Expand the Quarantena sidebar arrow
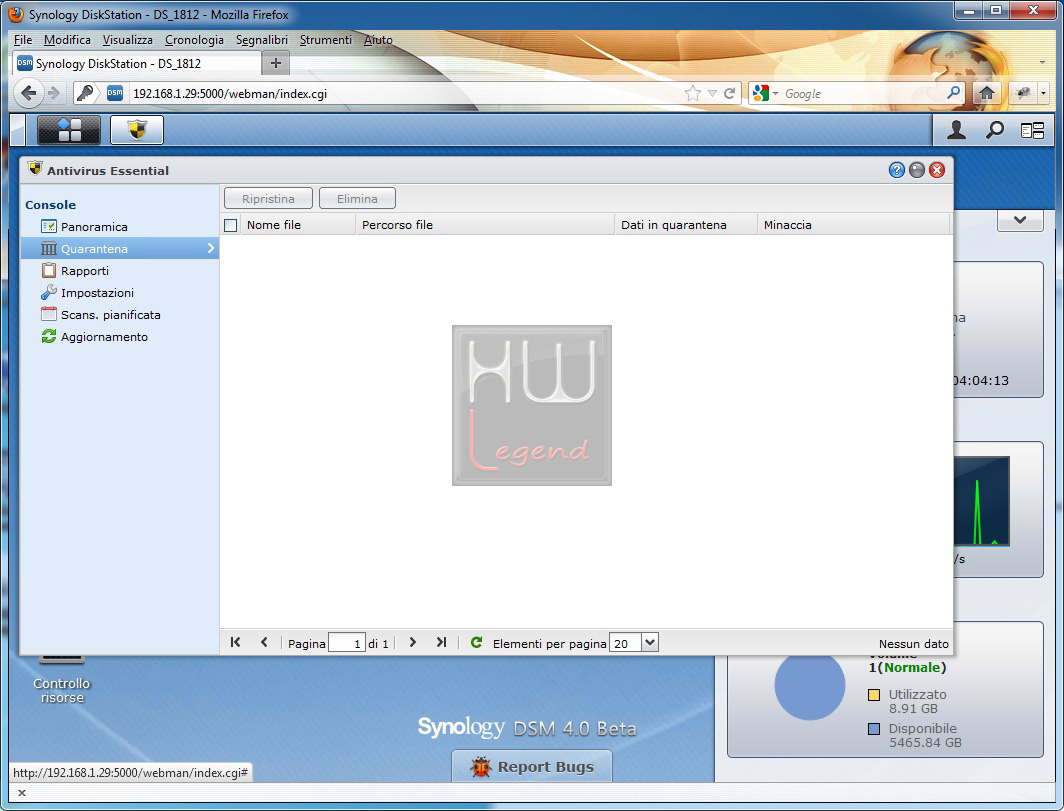Viewport: 1064px width, 811px height. point(211,248)
